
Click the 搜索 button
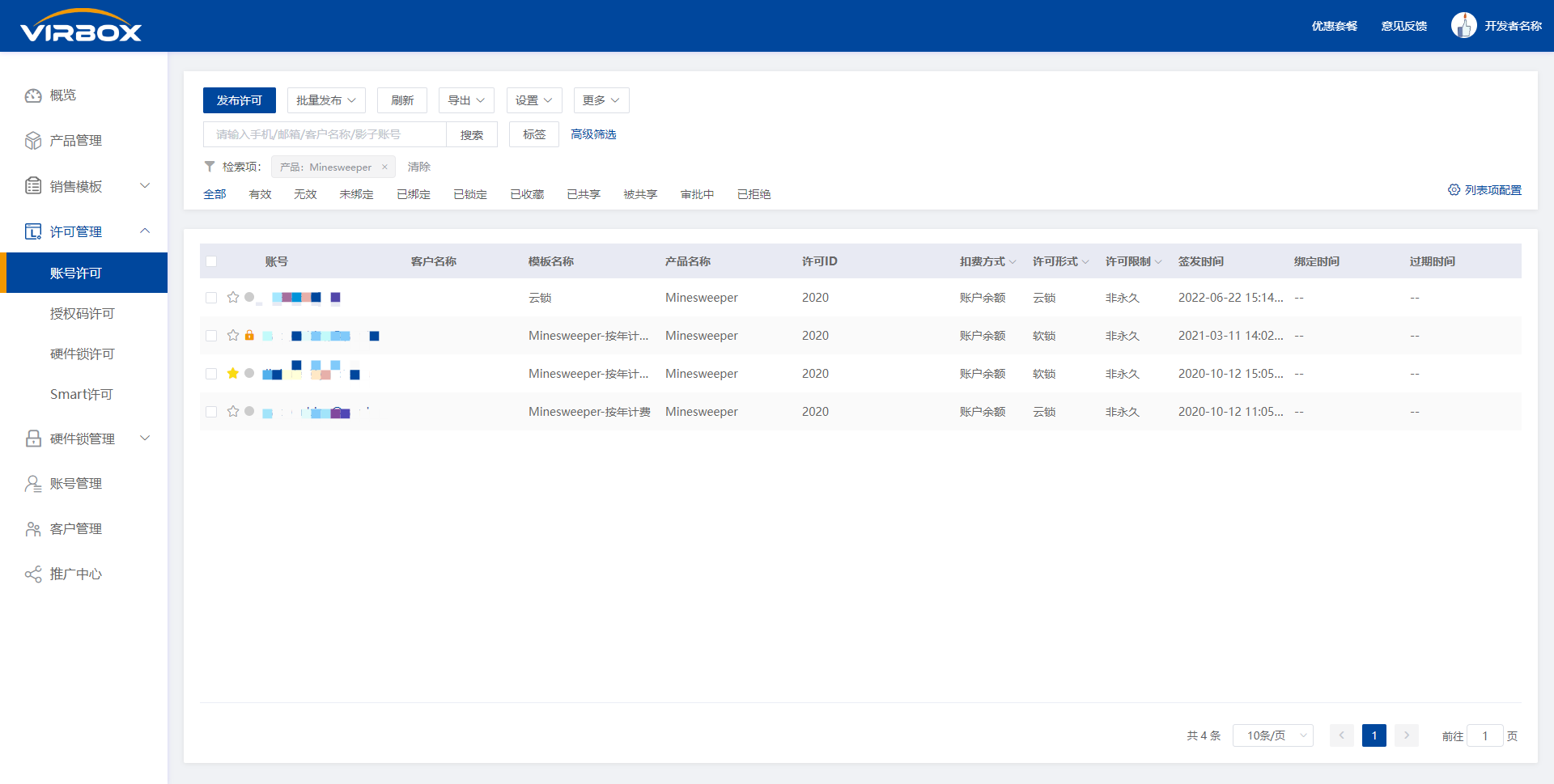tap(472, 134)
